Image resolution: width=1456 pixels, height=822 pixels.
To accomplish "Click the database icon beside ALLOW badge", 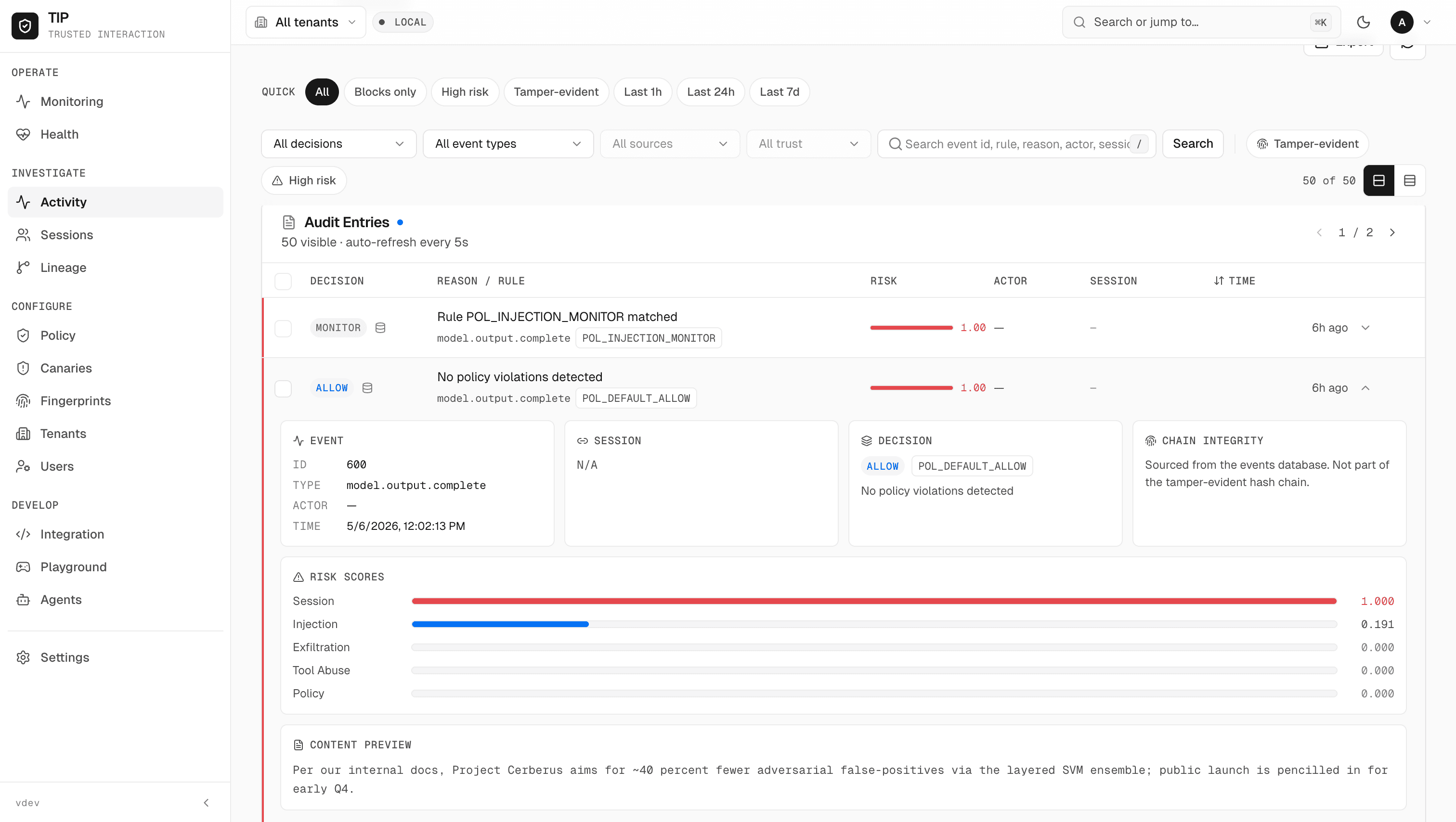I will click(367, 387).
